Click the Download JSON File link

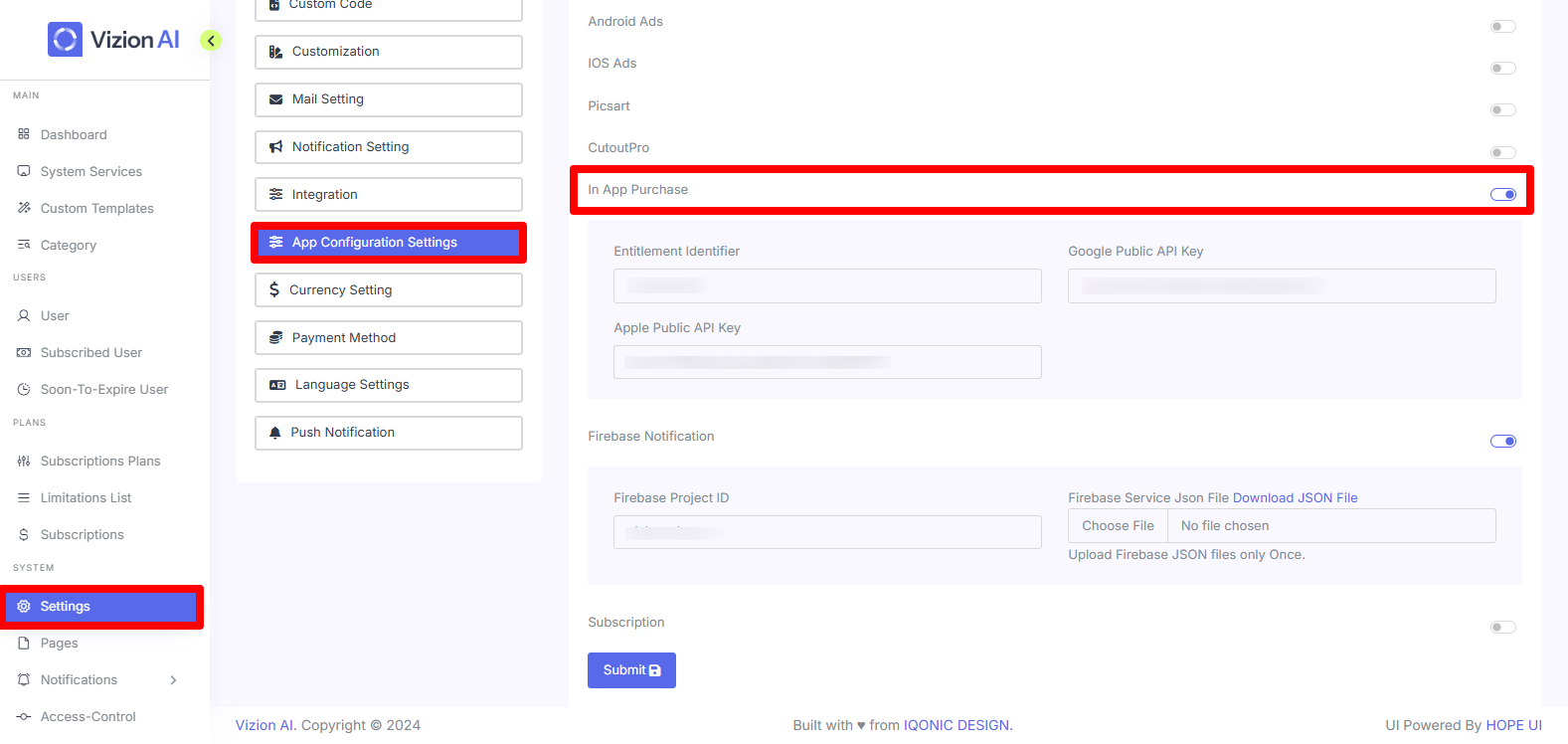pos(1295,498)
